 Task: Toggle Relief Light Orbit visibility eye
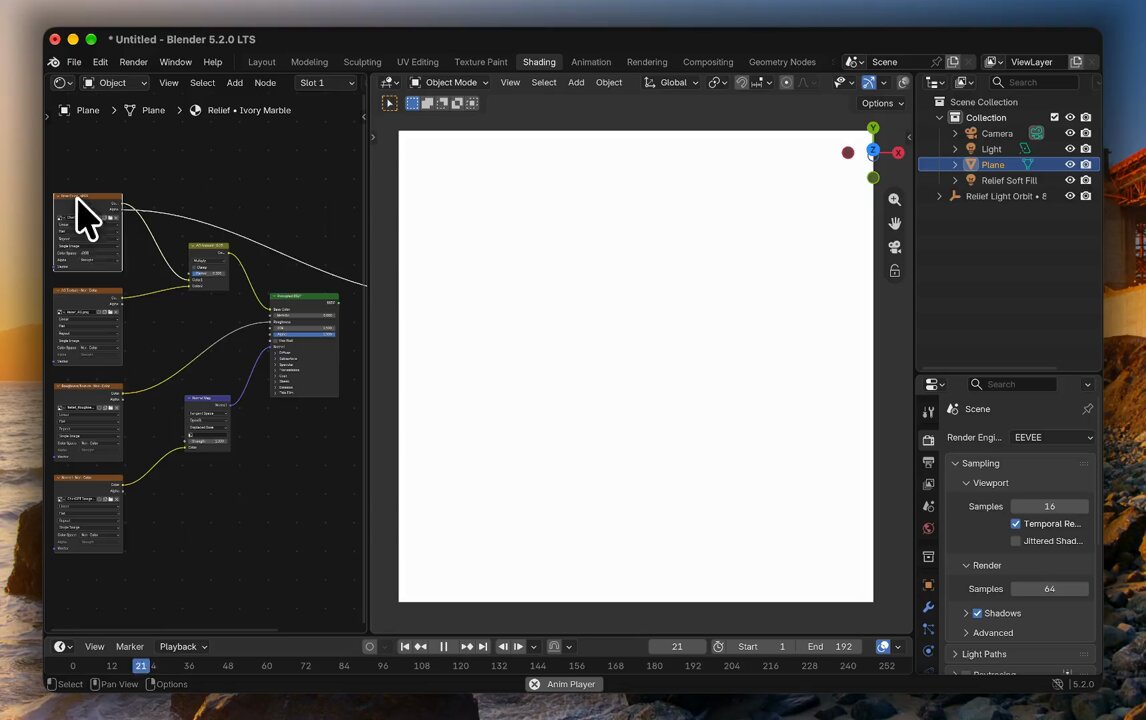(1070, 196)
